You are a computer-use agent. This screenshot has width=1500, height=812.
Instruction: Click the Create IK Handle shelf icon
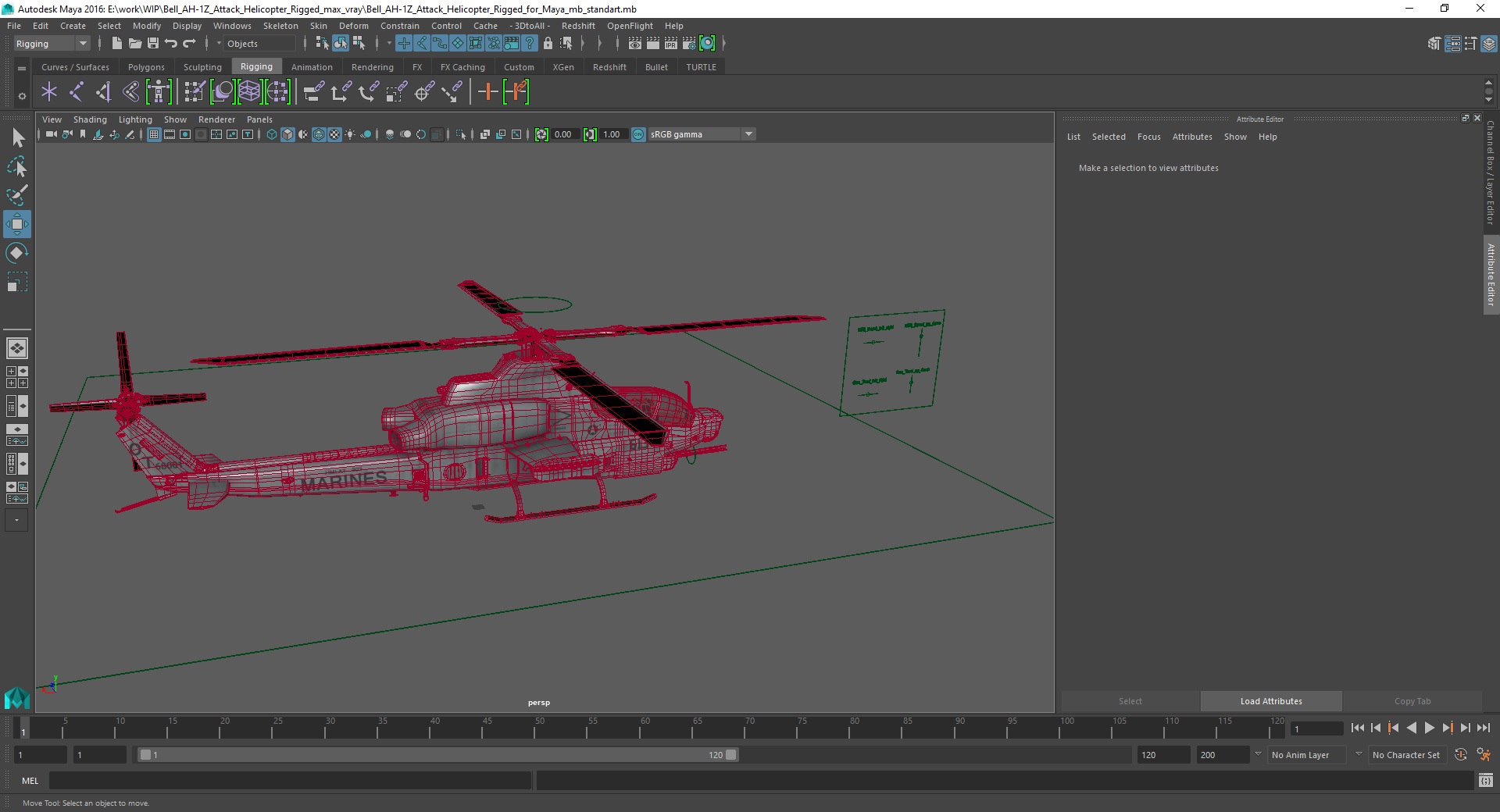[103, 92]
